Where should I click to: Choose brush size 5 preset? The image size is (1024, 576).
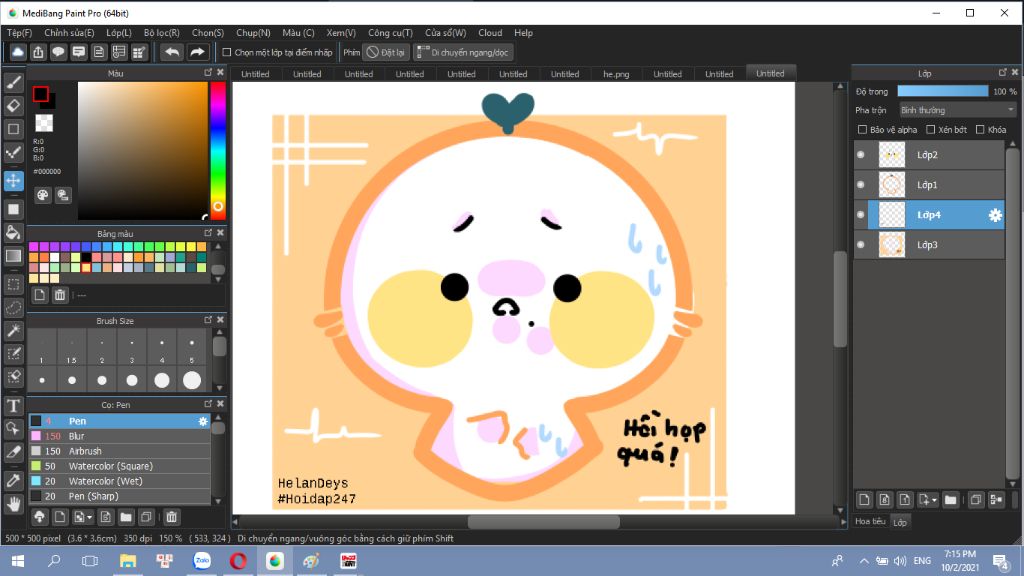point(191,348)
